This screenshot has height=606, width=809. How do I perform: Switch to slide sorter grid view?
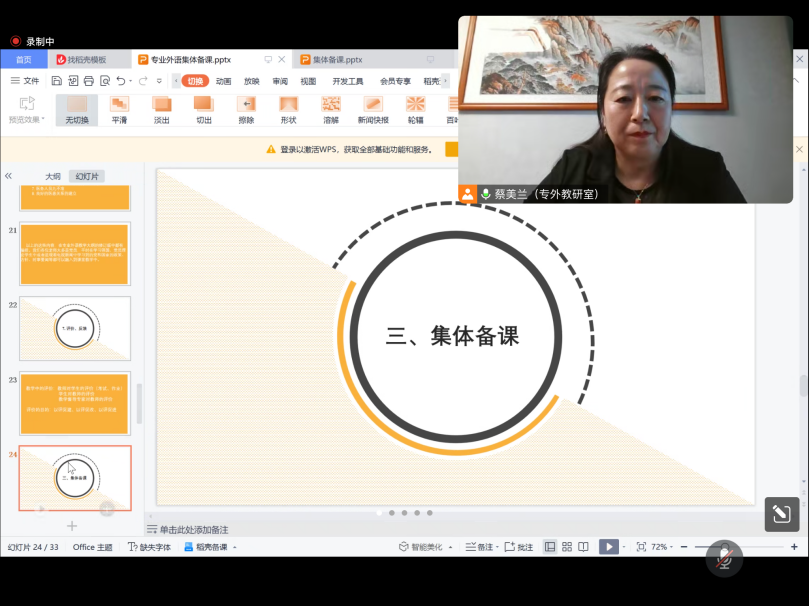567,547
